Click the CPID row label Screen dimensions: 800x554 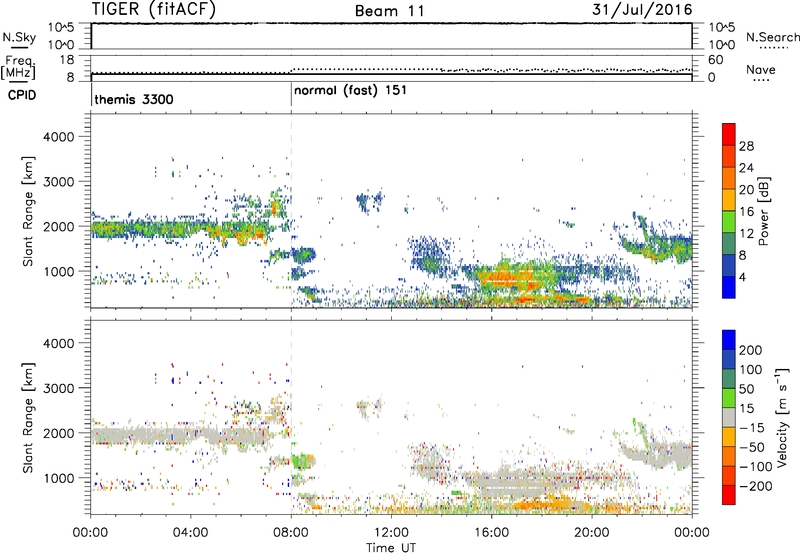22,95
